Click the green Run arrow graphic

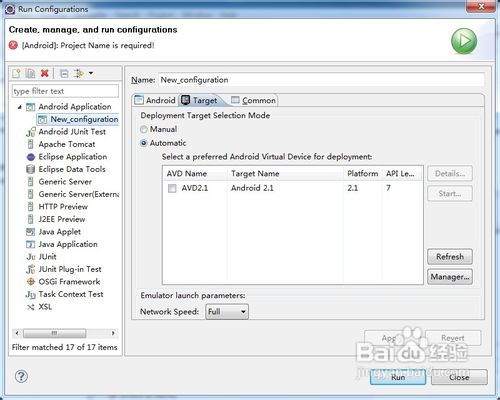464,41
